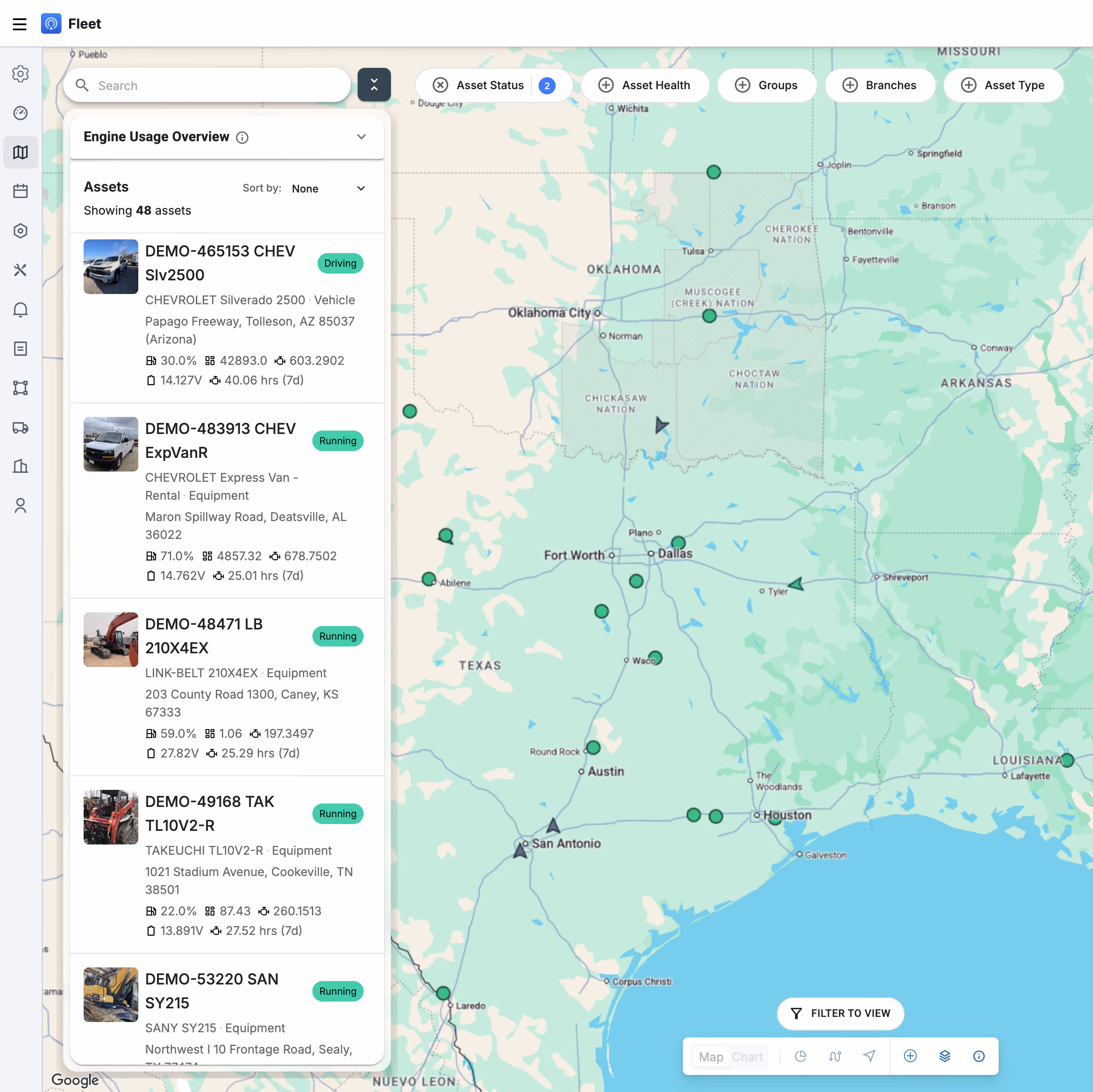Open the Groups filter
Screen dimensions: 1093x1092
coord(767,85)
